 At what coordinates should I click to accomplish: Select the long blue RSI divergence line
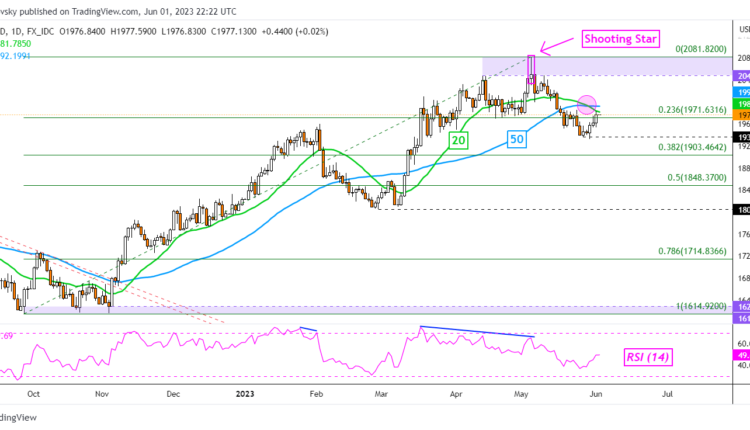pyautogui.click(x=478, y=331)
